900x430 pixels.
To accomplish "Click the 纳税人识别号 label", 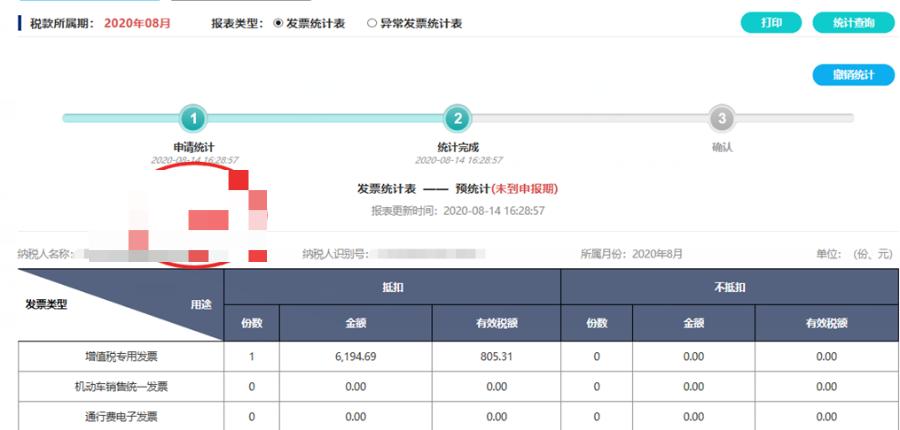I will pyautogui.click(x=335, y=254).
